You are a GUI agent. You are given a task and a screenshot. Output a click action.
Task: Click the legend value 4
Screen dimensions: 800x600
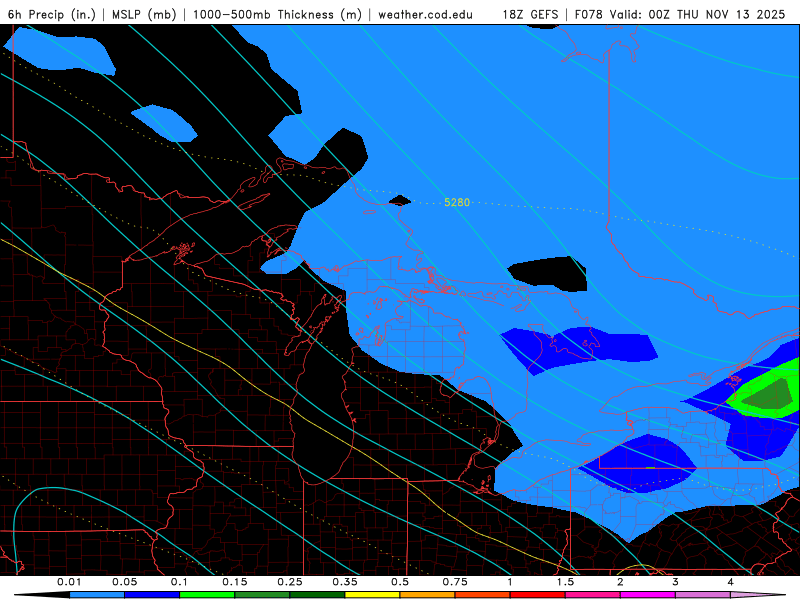pyautogui.click(x=731, y=582)
